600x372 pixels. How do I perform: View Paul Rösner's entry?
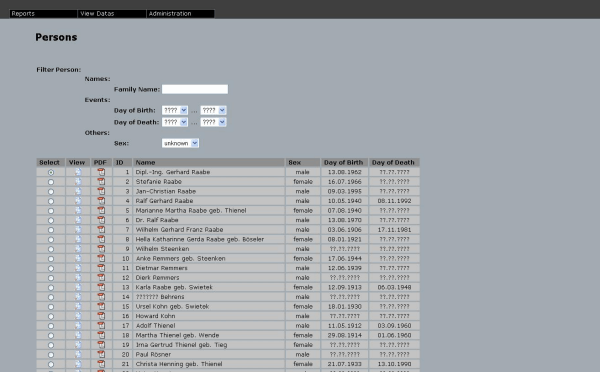point(78,354)
